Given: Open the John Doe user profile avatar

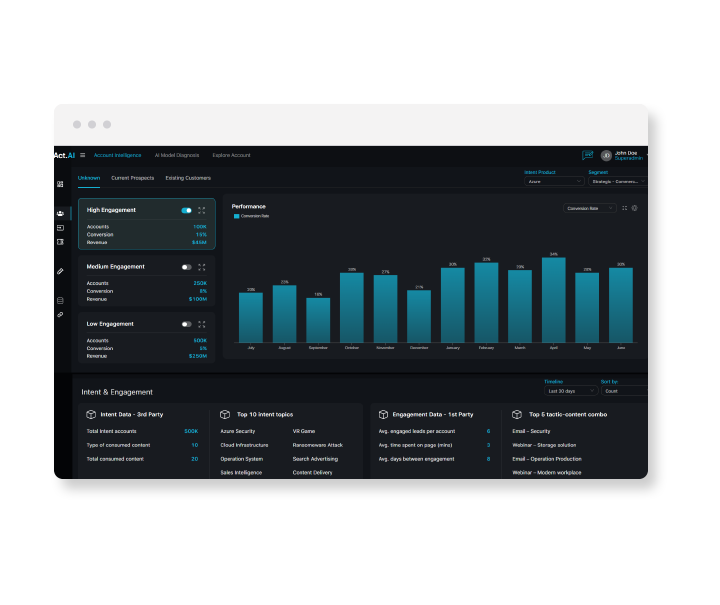Looking at the screenshot, I should (606, 155).
